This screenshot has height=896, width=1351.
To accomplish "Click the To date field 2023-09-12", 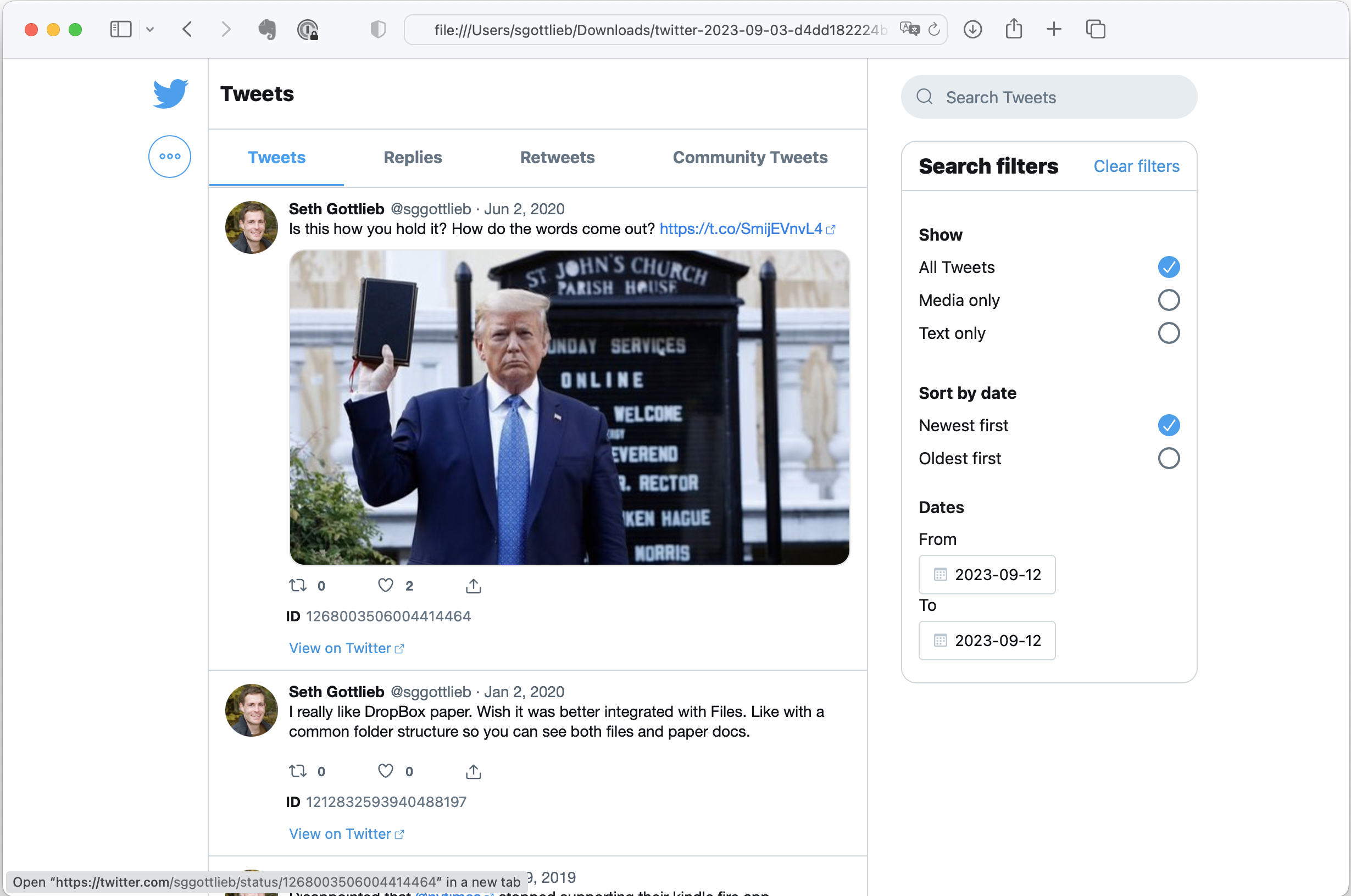I will 987,640.
